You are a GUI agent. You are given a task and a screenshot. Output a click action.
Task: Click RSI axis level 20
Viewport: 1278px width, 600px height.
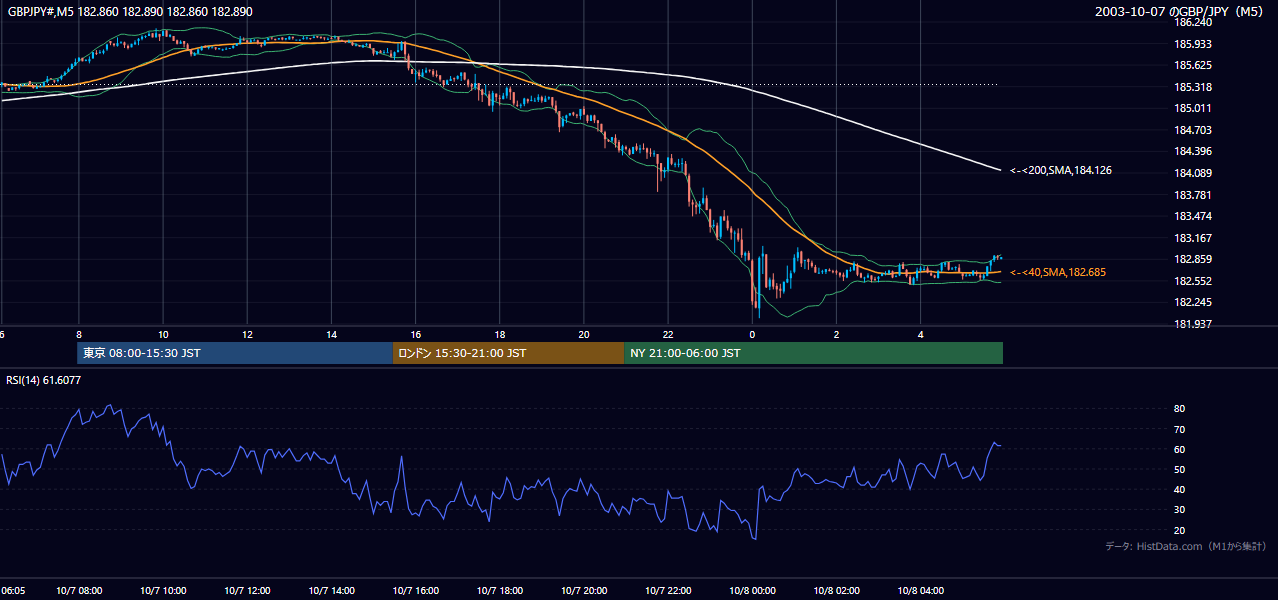pyautogui.click(x=1179, y=530)
